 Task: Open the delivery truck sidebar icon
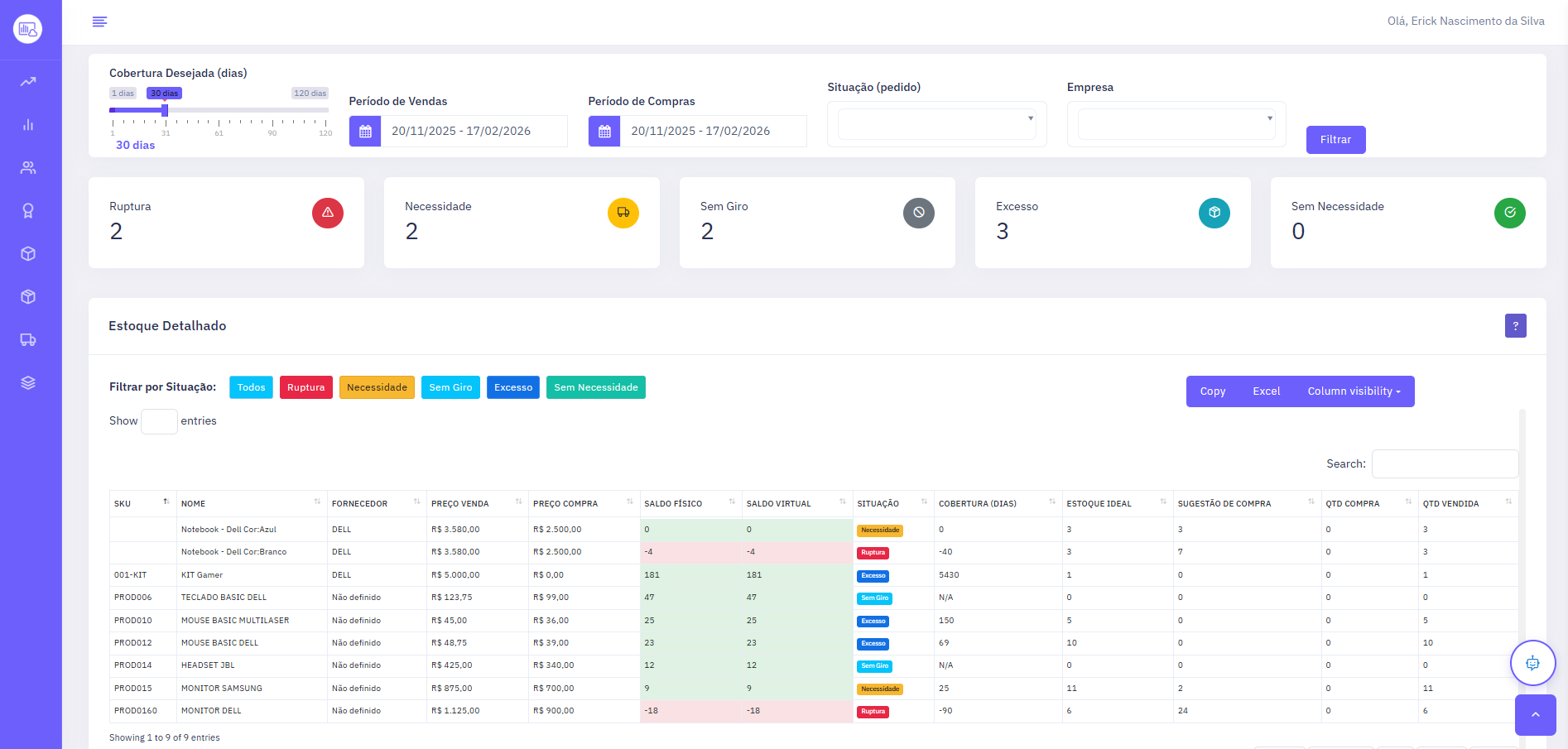click(28, 340)
